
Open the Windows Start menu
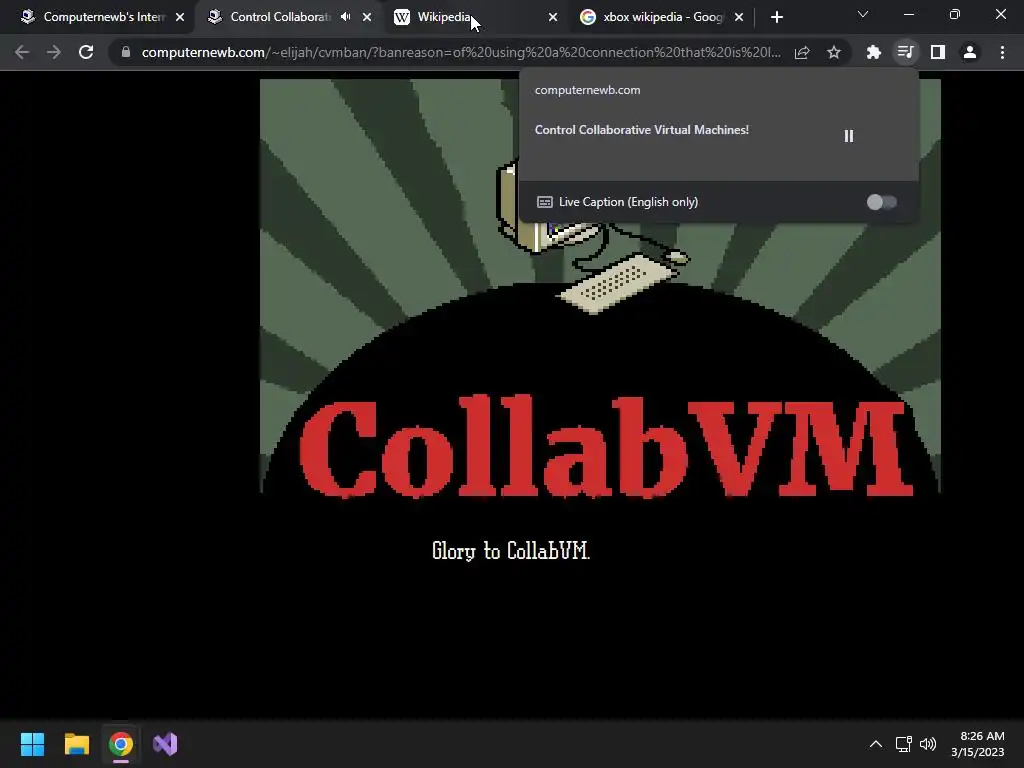pos(32,744)
